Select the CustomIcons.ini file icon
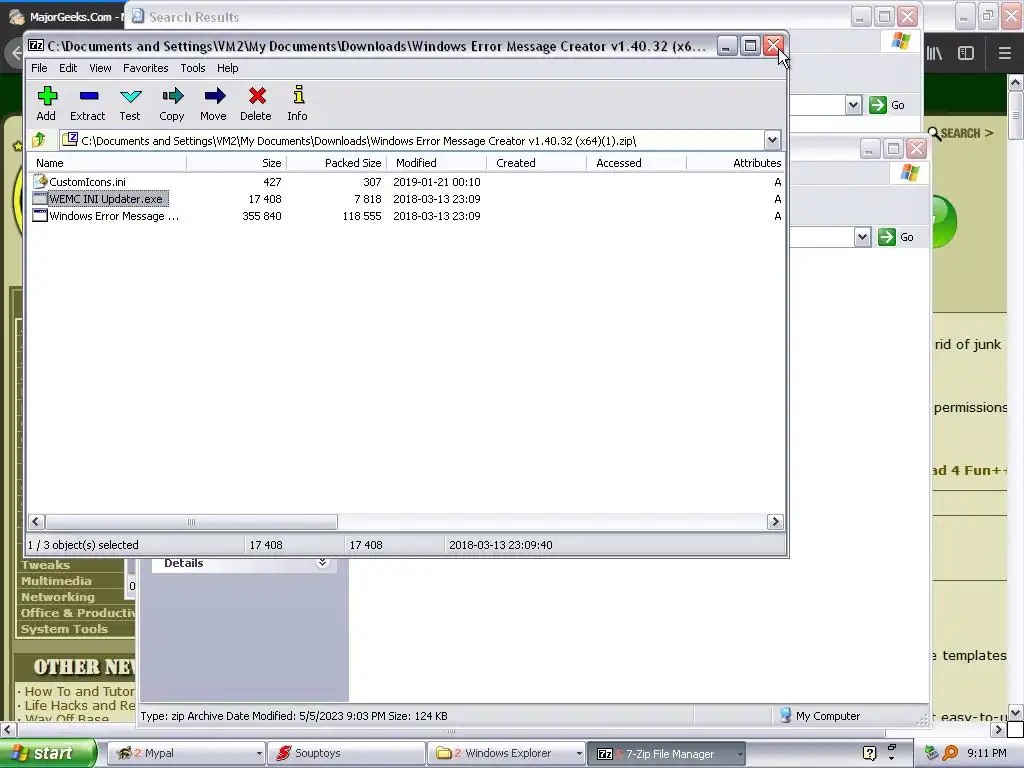Viewport: 1024px width, 768px height. click(40, 182)
